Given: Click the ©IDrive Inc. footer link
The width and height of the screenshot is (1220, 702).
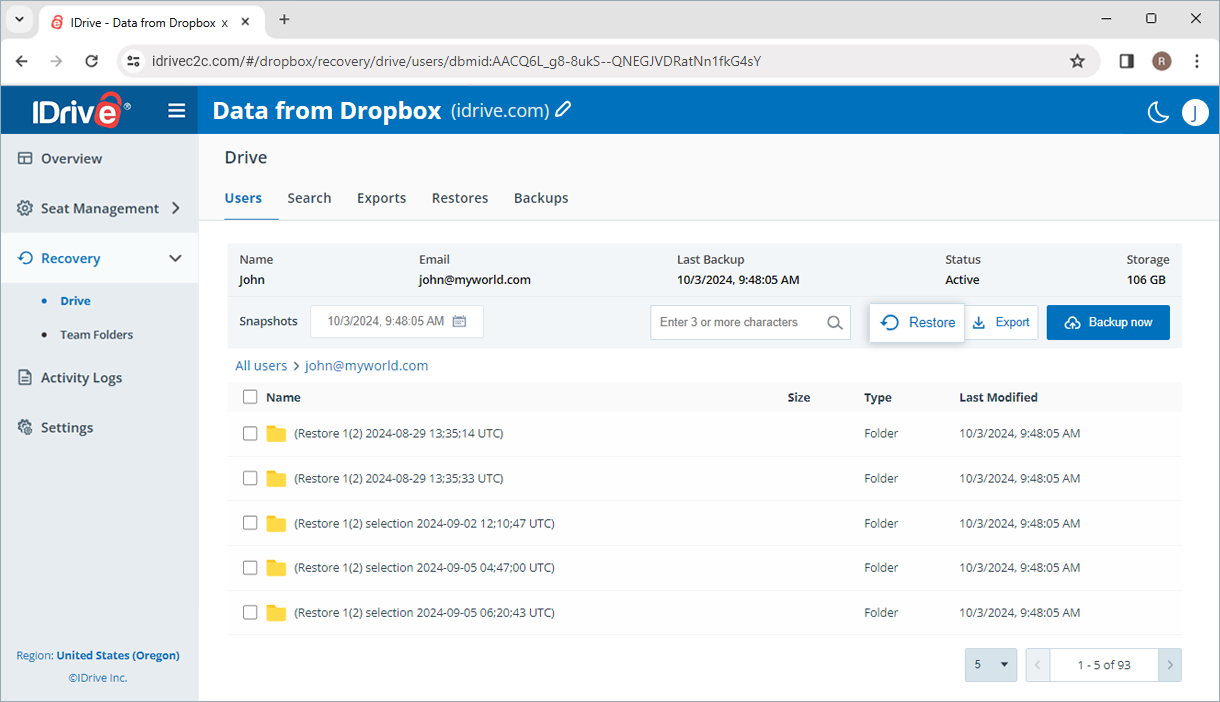Looking at the screenshot, I should 98,678.
